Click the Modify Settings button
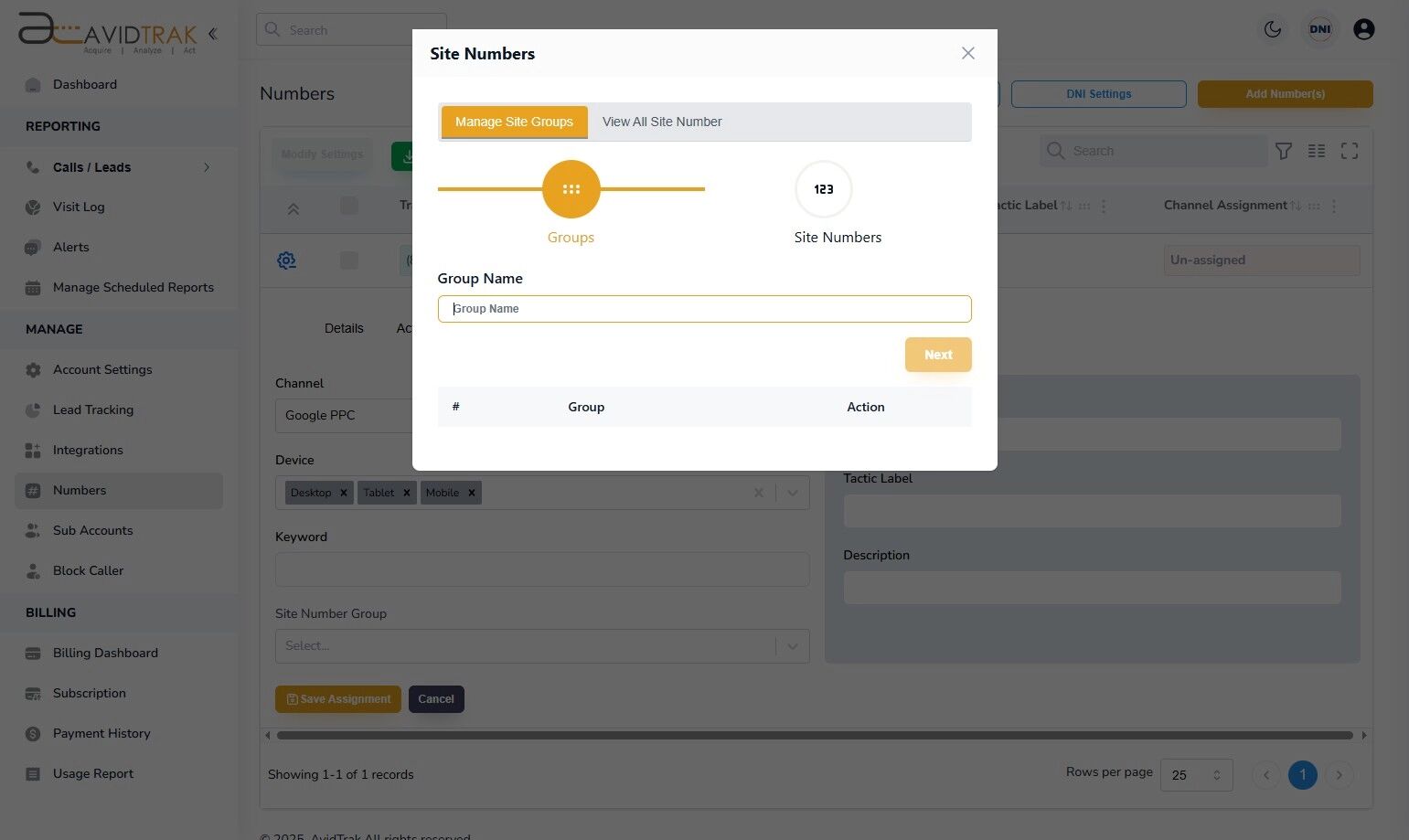1409x840 pixels. [x=322, y=154]
